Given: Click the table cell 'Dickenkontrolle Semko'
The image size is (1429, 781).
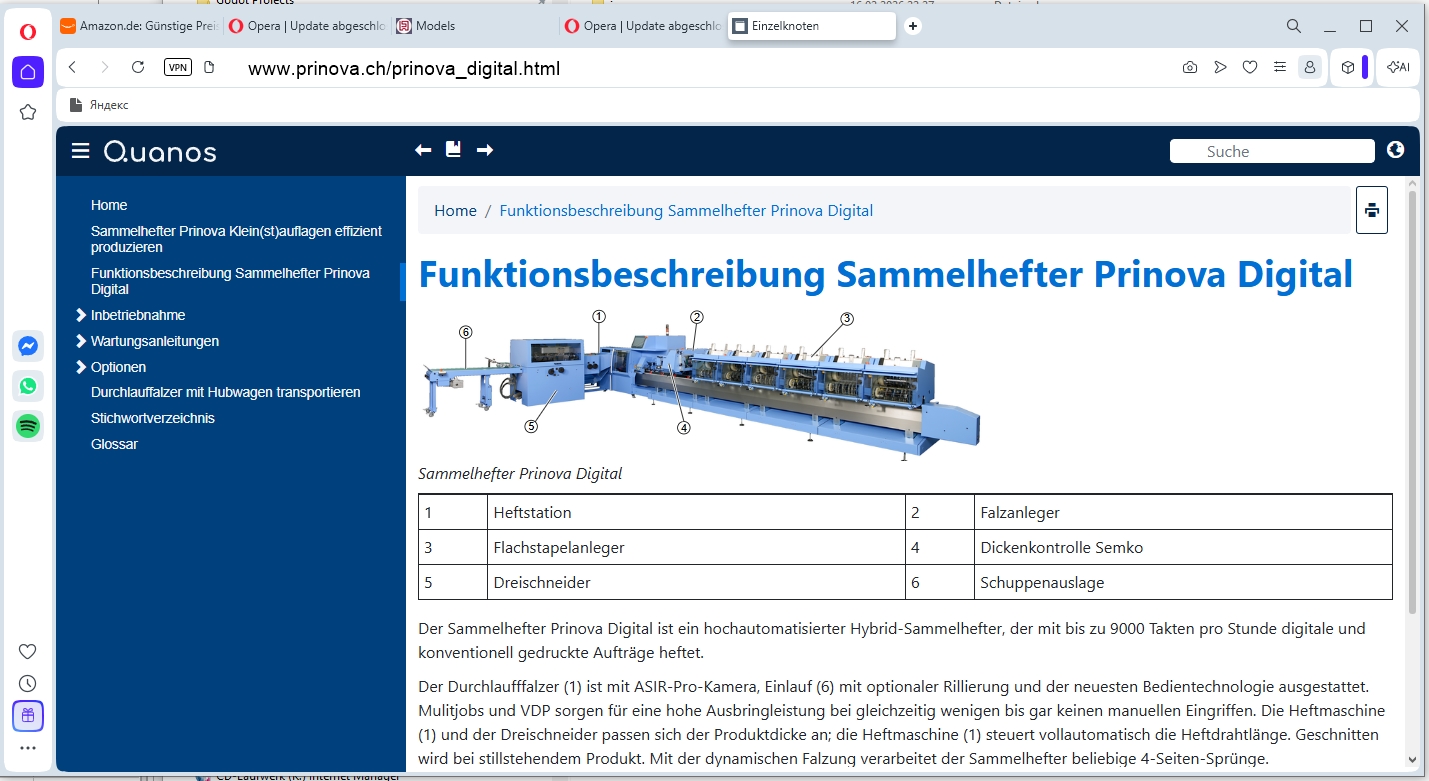Looking at the screenshot, I should click(1183, 547).
